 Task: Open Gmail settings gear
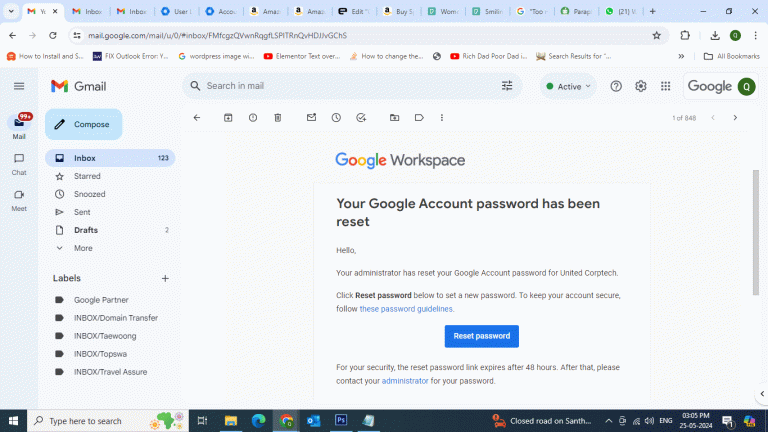tap(641, 87)
